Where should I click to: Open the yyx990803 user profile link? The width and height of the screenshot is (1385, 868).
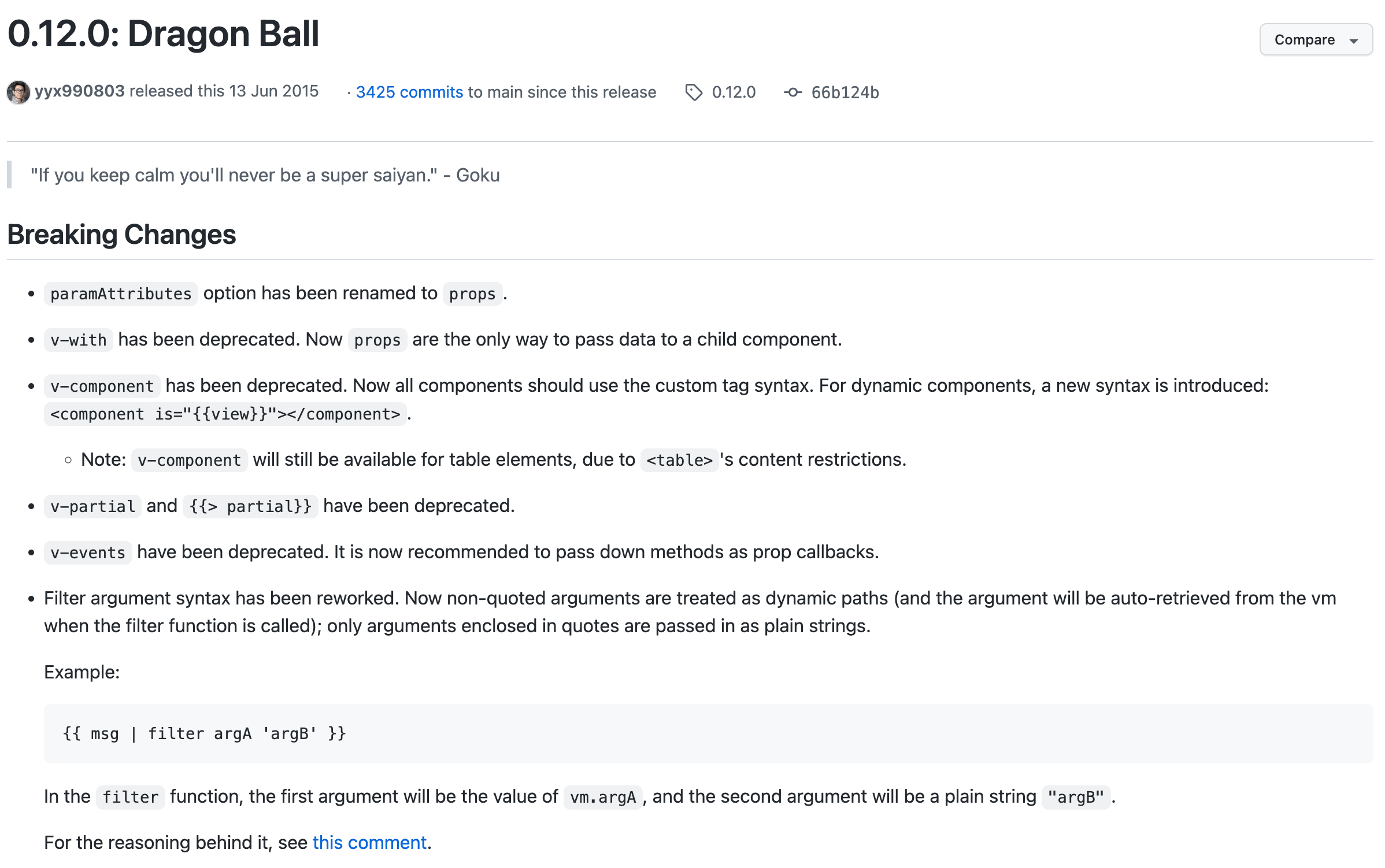pos(80,91)
